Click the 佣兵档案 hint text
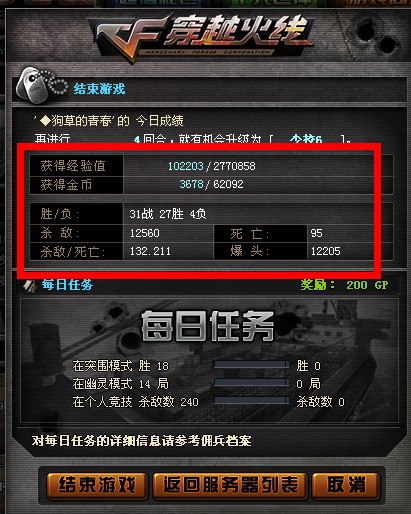The height and width of the screenshot is (514, 411). (x=141, y=441)
